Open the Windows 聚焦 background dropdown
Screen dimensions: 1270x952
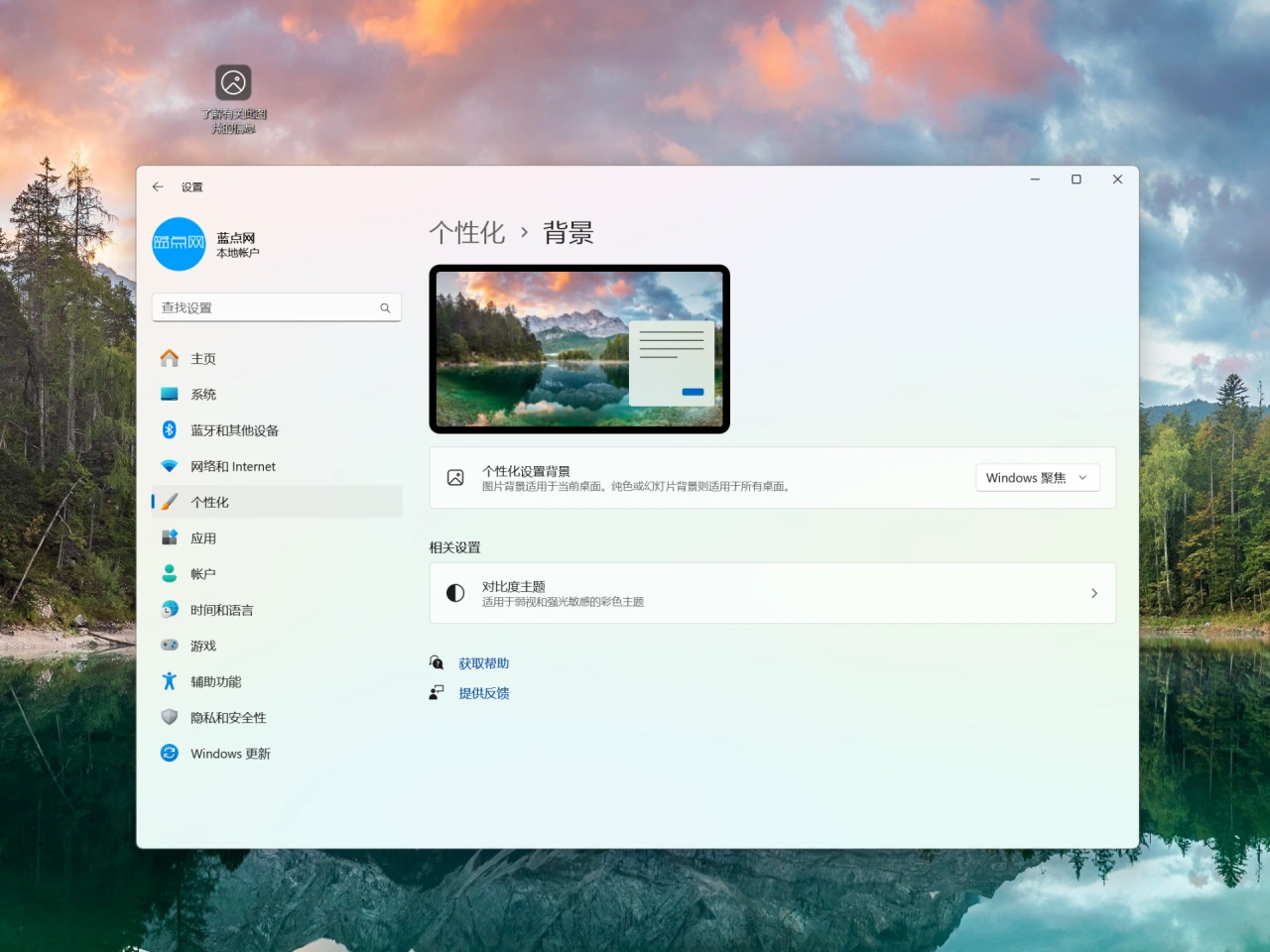1037,478
